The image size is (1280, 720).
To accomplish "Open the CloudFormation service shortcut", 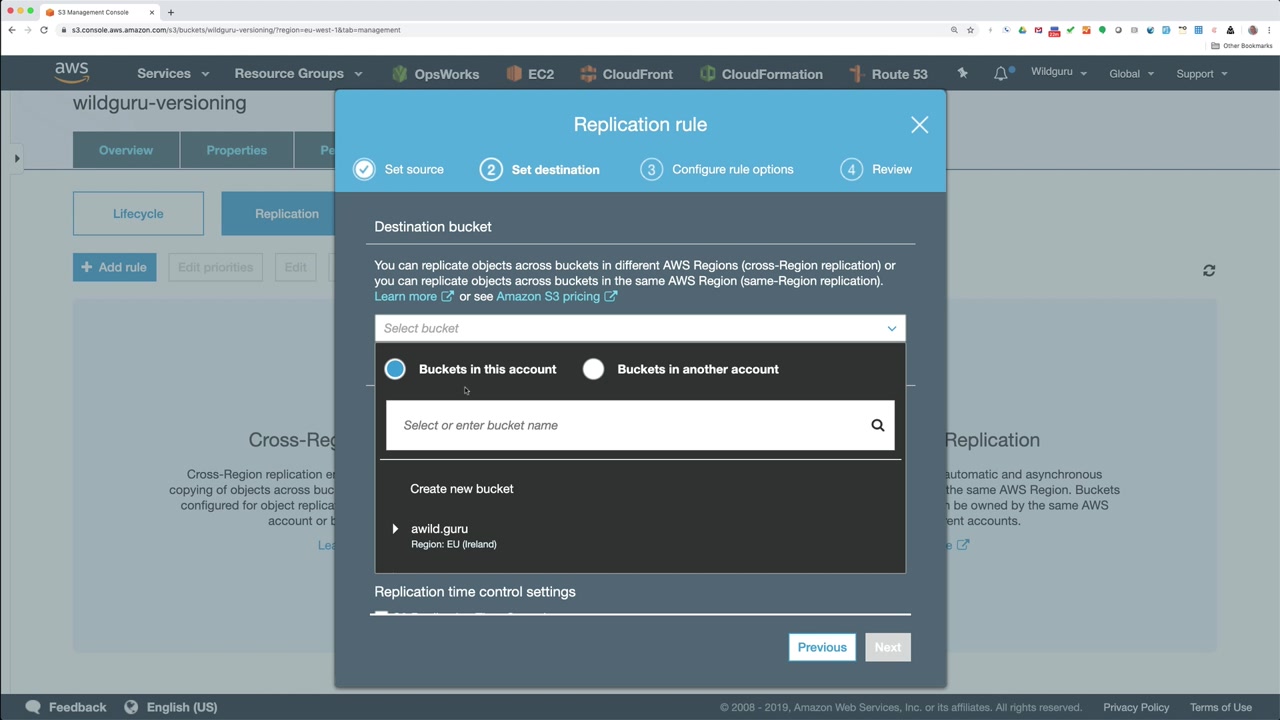I will [x=761, y=74].
